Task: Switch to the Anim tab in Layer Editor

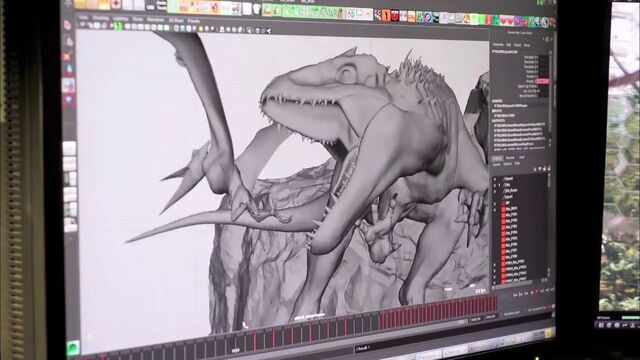Action: click(522, 157)
